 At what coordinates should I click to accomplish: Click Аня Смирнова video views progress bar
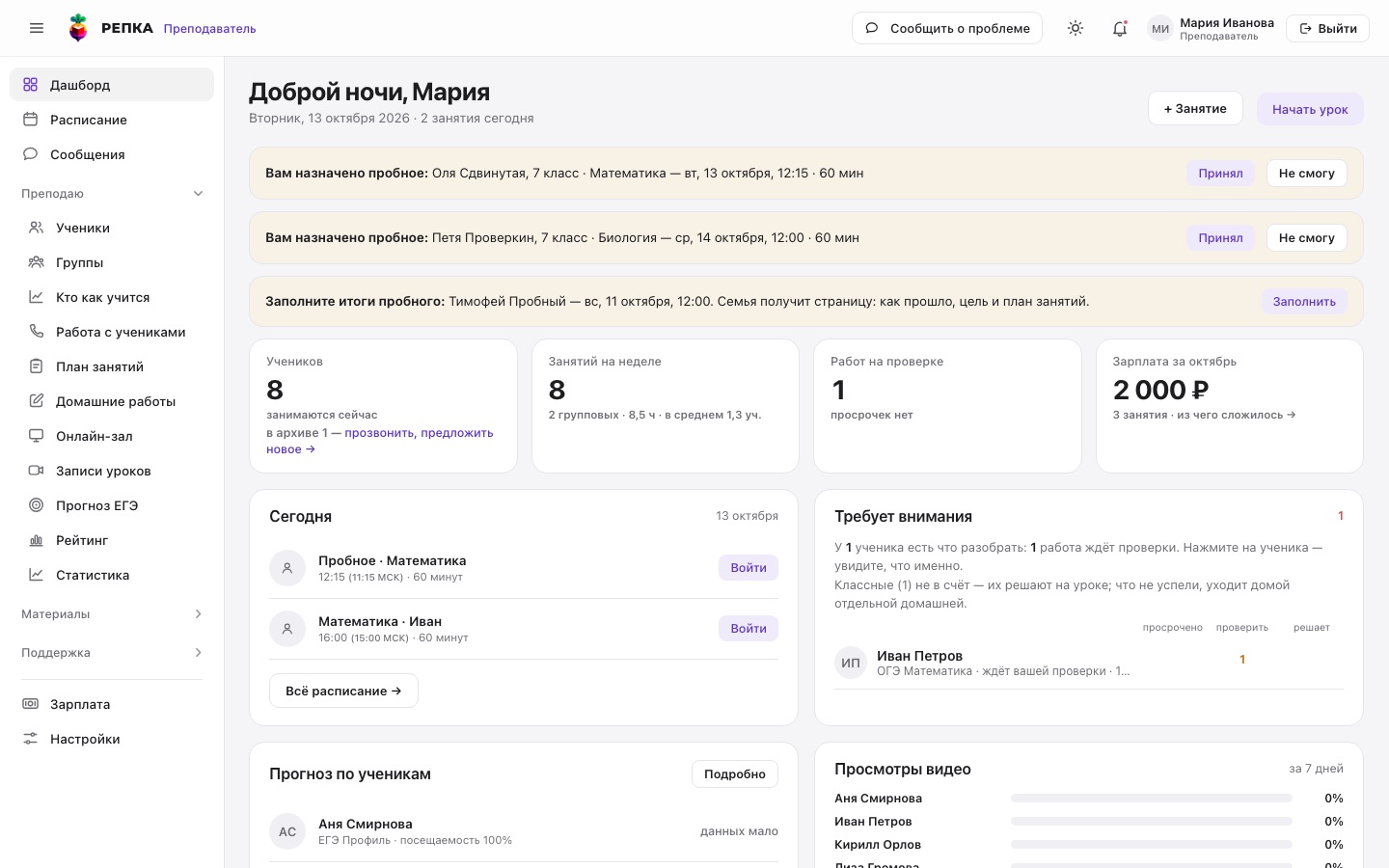click(1152, 799)
